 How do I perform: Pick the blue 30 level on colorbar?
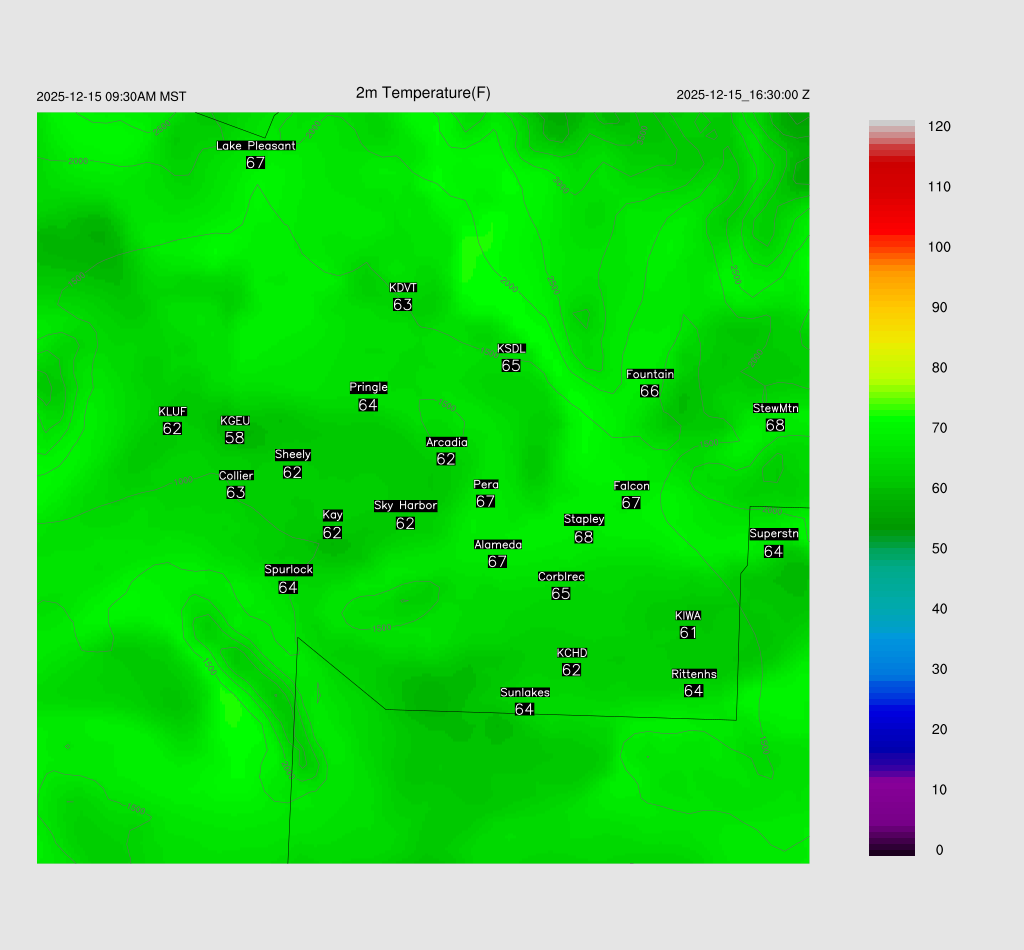(x=891, y=669)
